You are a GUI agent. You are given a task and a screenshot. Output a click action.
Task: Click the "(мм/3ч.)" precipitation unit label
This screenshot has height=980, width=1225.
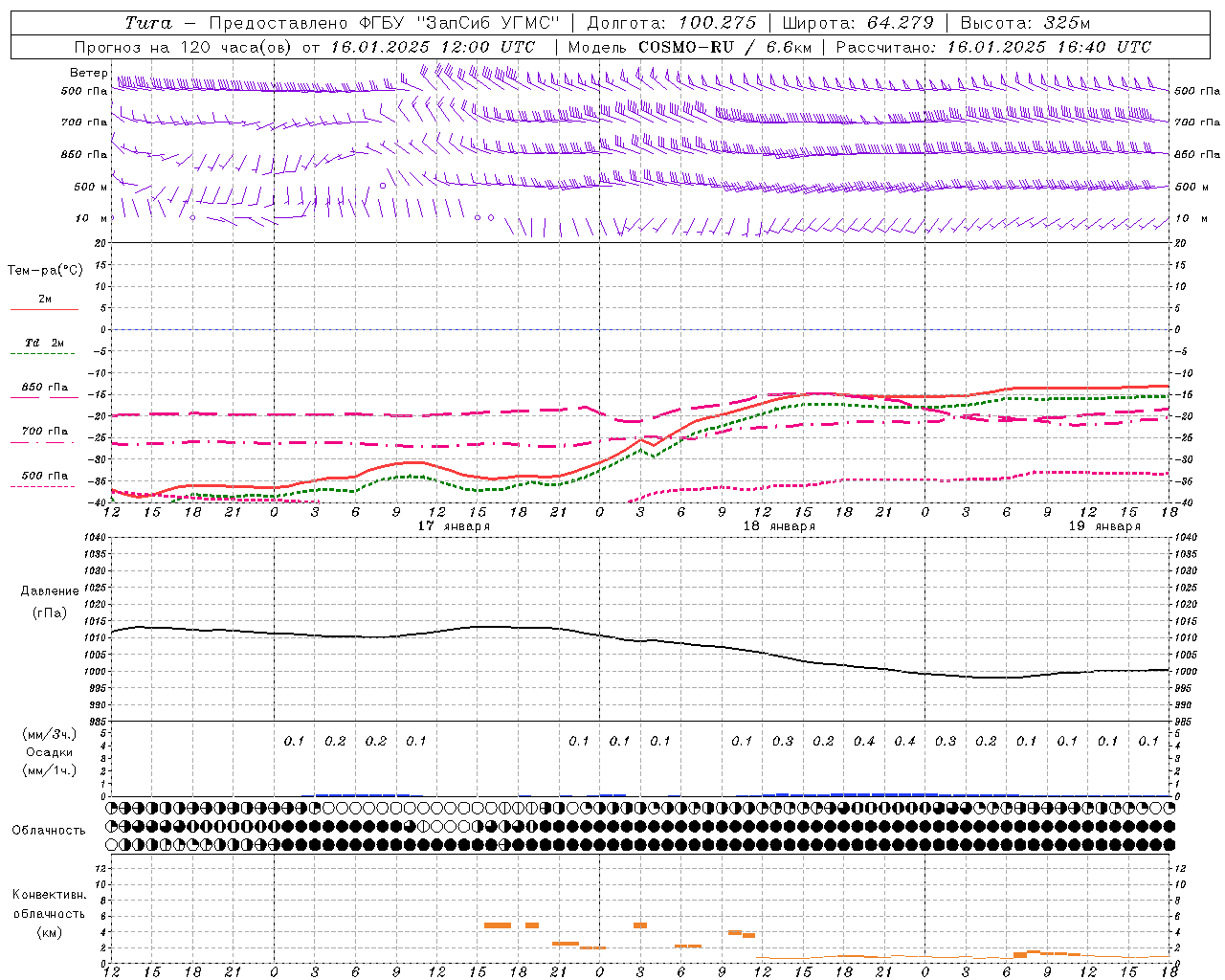pyautogui.click(x=50, y=734)
